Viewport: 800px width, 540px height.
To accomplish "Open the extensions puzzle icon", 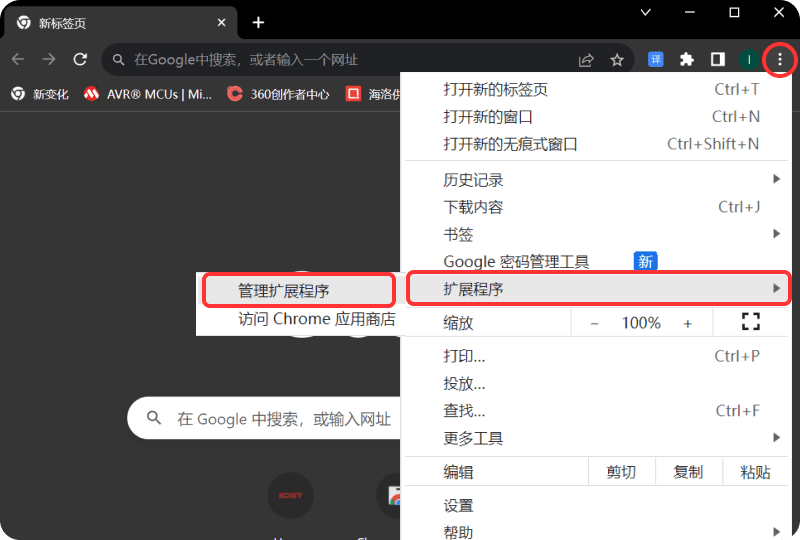I will (687, 60).
